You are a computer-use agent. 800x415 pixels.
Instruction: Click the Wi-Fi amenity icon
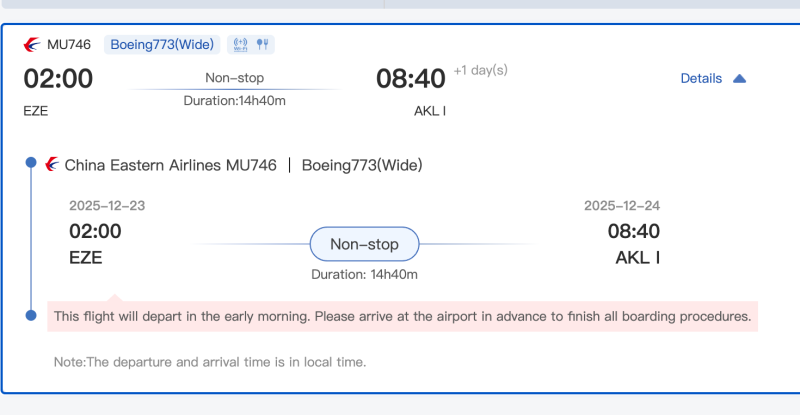(239, 44)
